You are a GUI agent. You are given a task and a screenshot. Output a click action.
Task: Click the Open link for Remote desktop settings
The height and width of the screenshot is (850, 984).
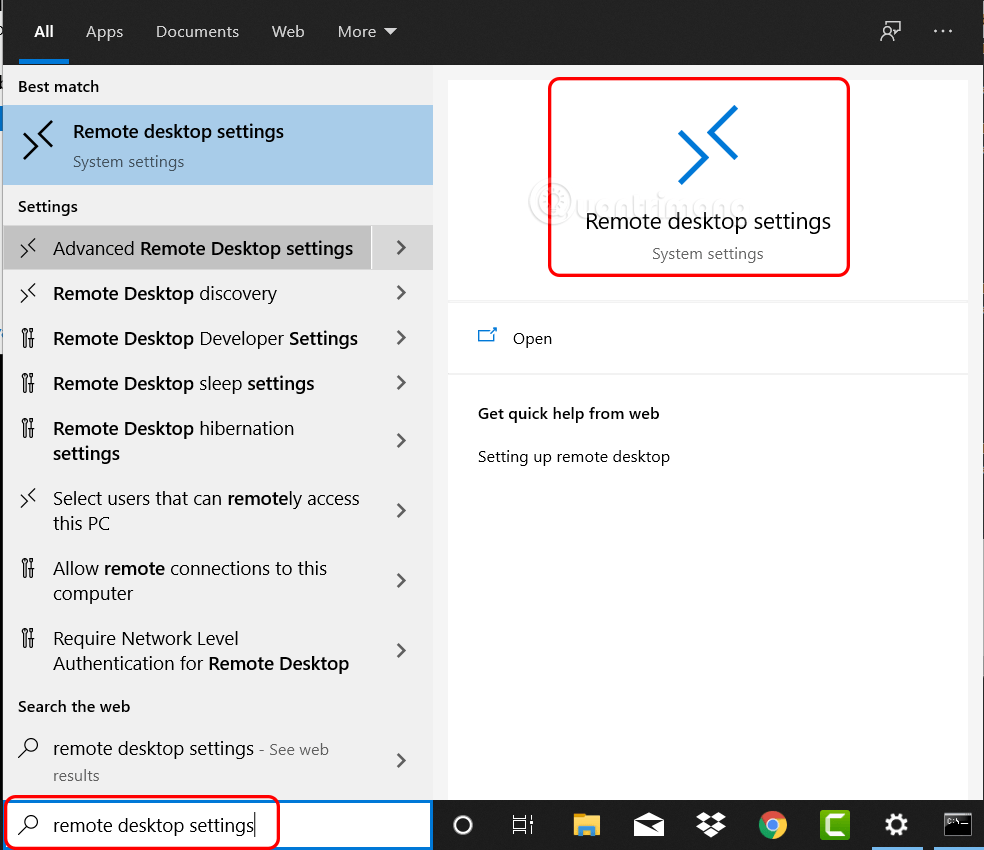(532, 338)
